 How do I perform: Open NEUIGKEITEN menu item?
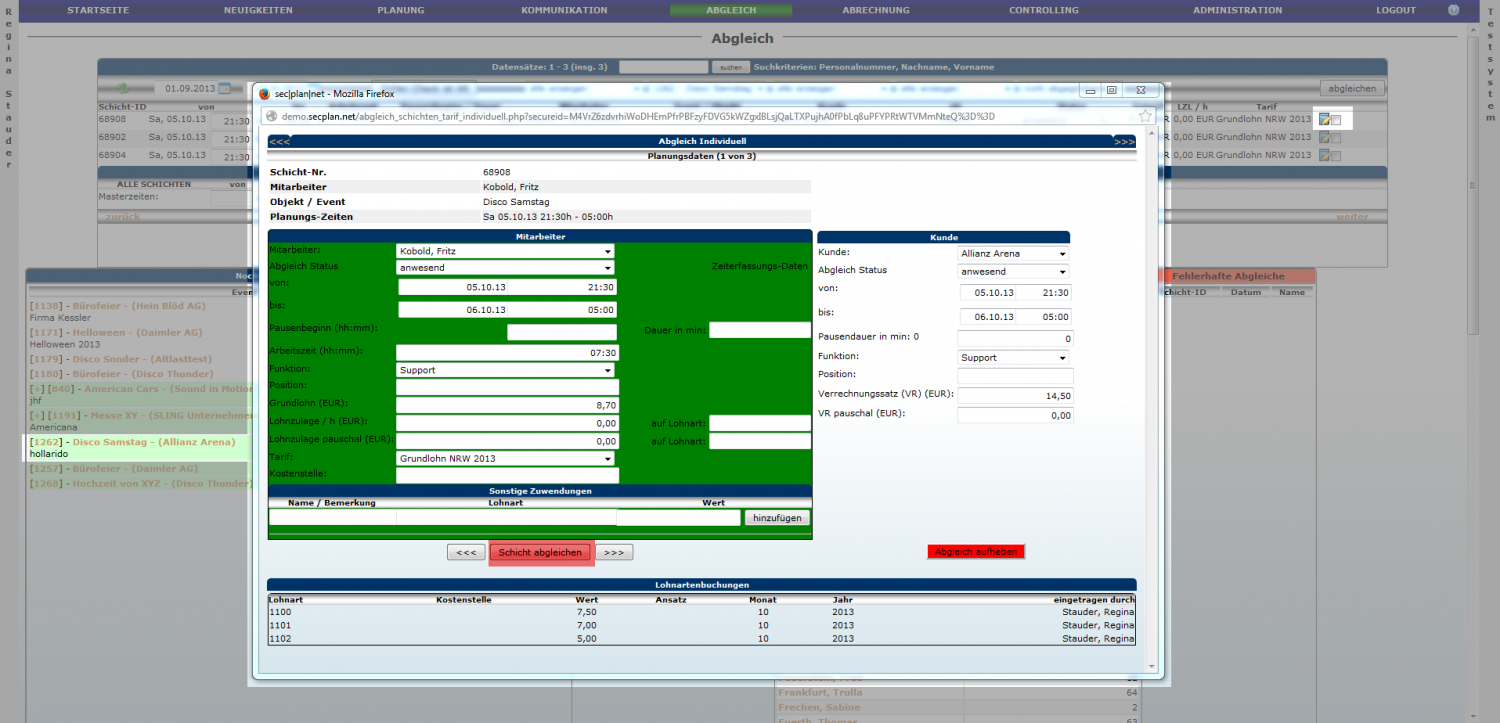coord(259,10)
